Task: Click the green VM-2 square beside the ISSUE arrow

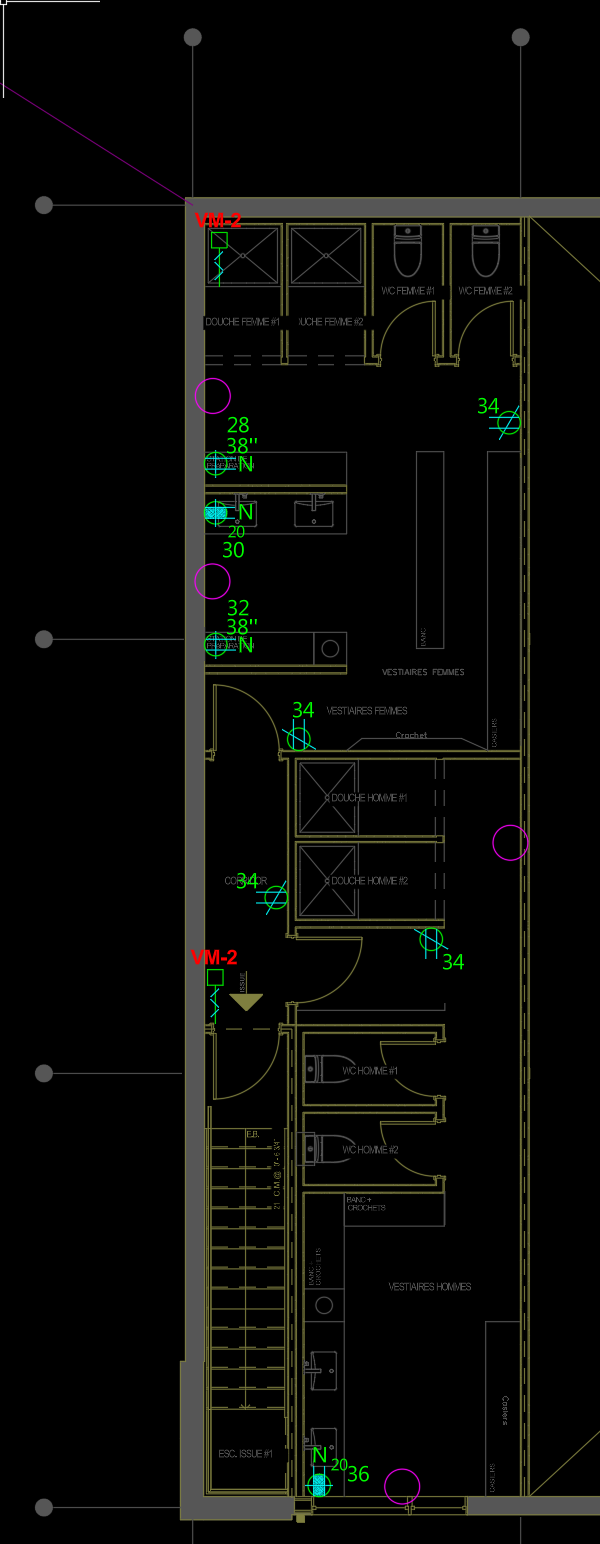Action: pos(215,977)
